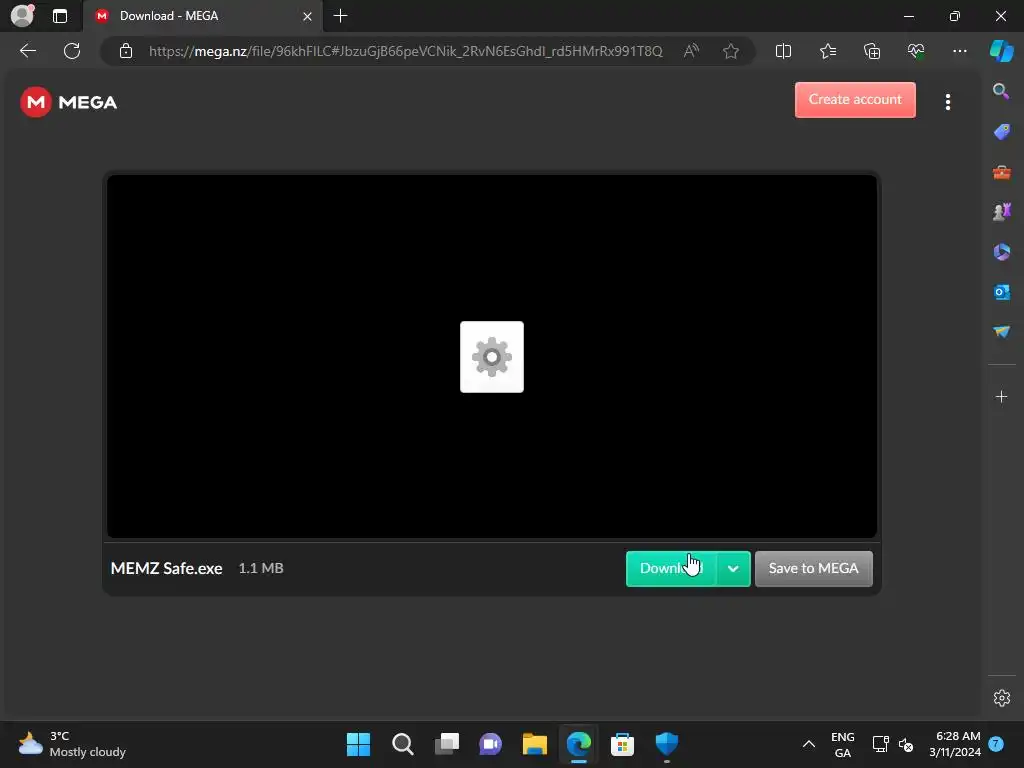Click the MEGA logo in the header
Screen dimensions: 1024x768
tap(69, 102)
